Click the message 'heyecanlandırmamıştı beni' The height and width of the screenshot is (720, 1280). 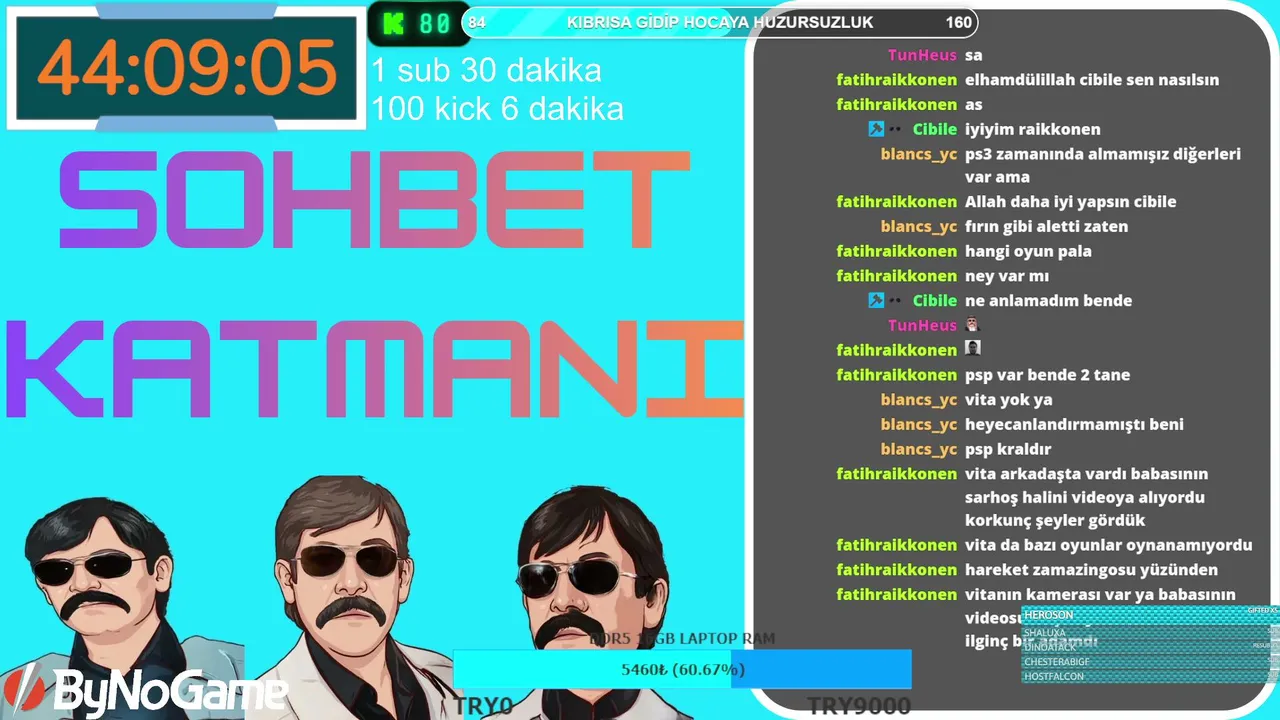point(1074,424)
